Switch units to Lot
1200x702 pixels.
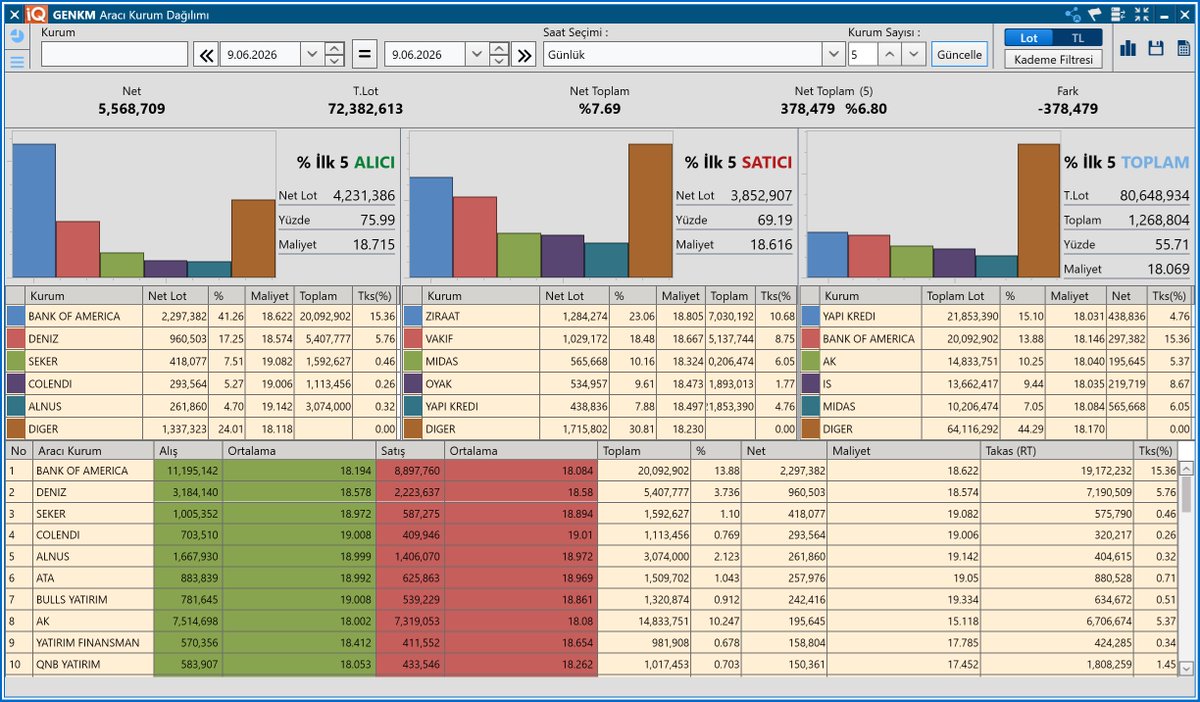click(1028, 37)
